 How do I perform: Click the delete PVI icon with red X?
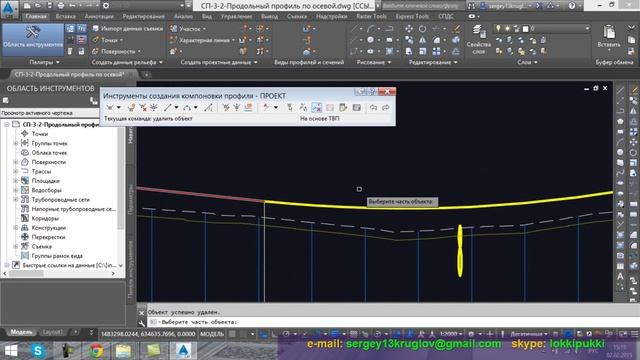143,107
